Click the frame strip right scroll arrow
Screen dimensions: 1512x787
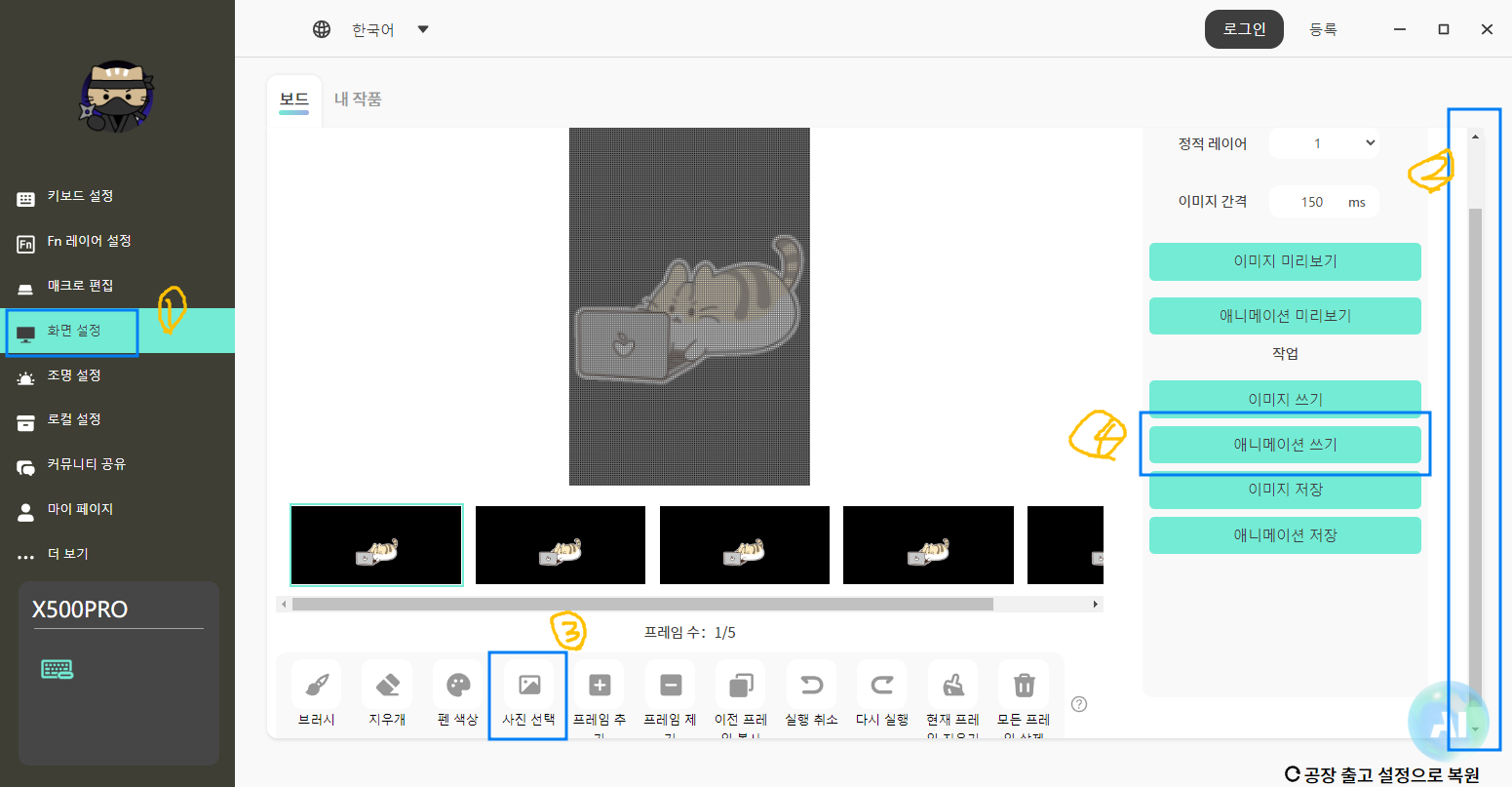1096,605
